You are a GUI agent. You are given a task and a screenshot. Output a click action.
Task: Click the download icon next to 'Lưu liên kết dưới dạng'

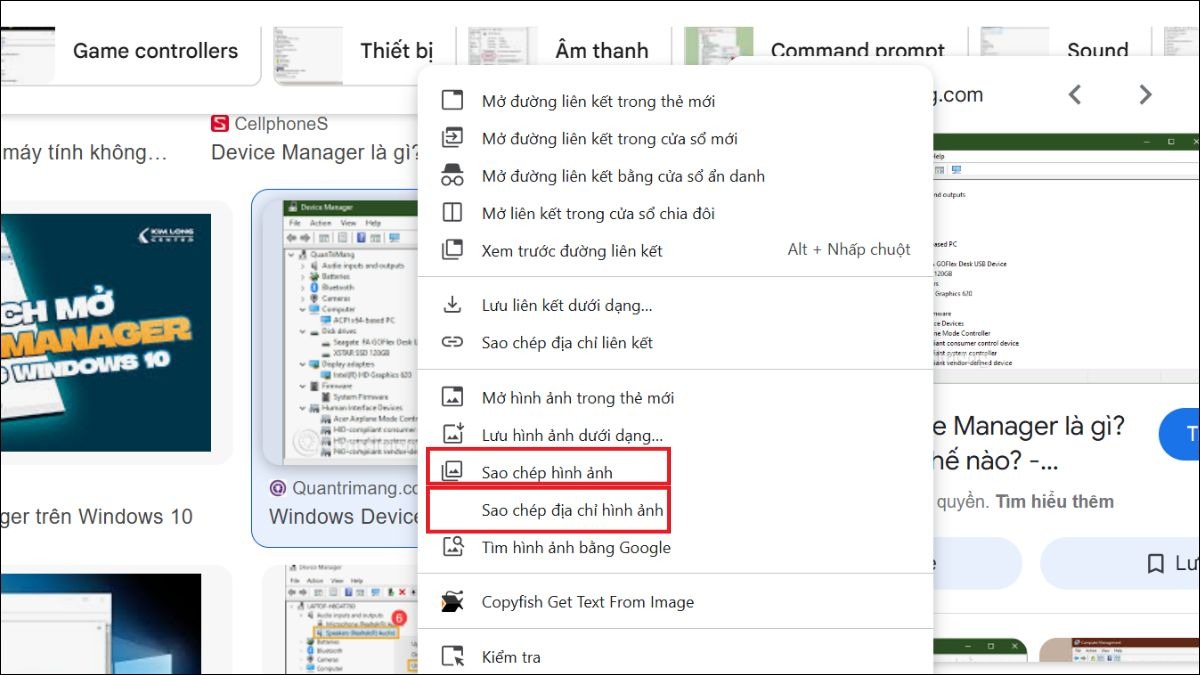coord(453,305)
